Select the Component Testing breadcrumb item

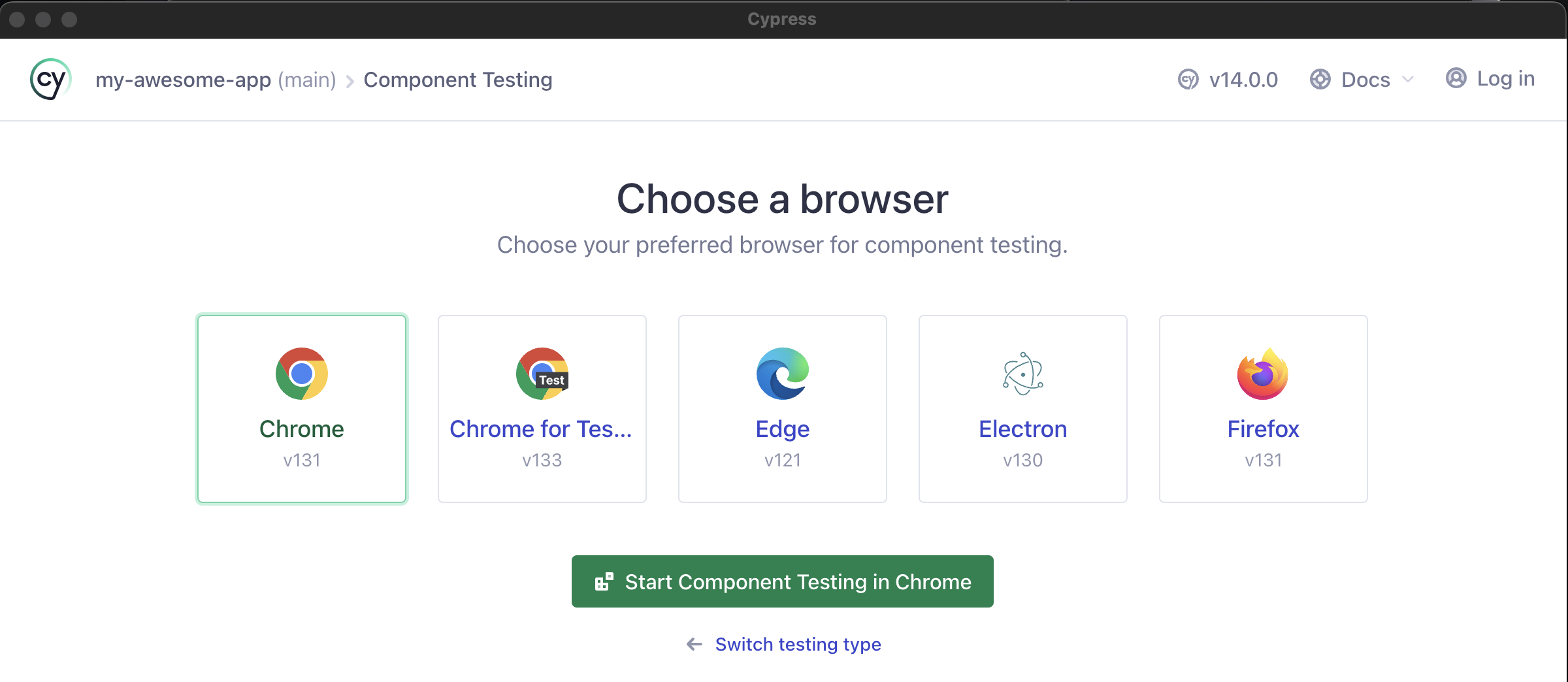(x=457, y=79)
